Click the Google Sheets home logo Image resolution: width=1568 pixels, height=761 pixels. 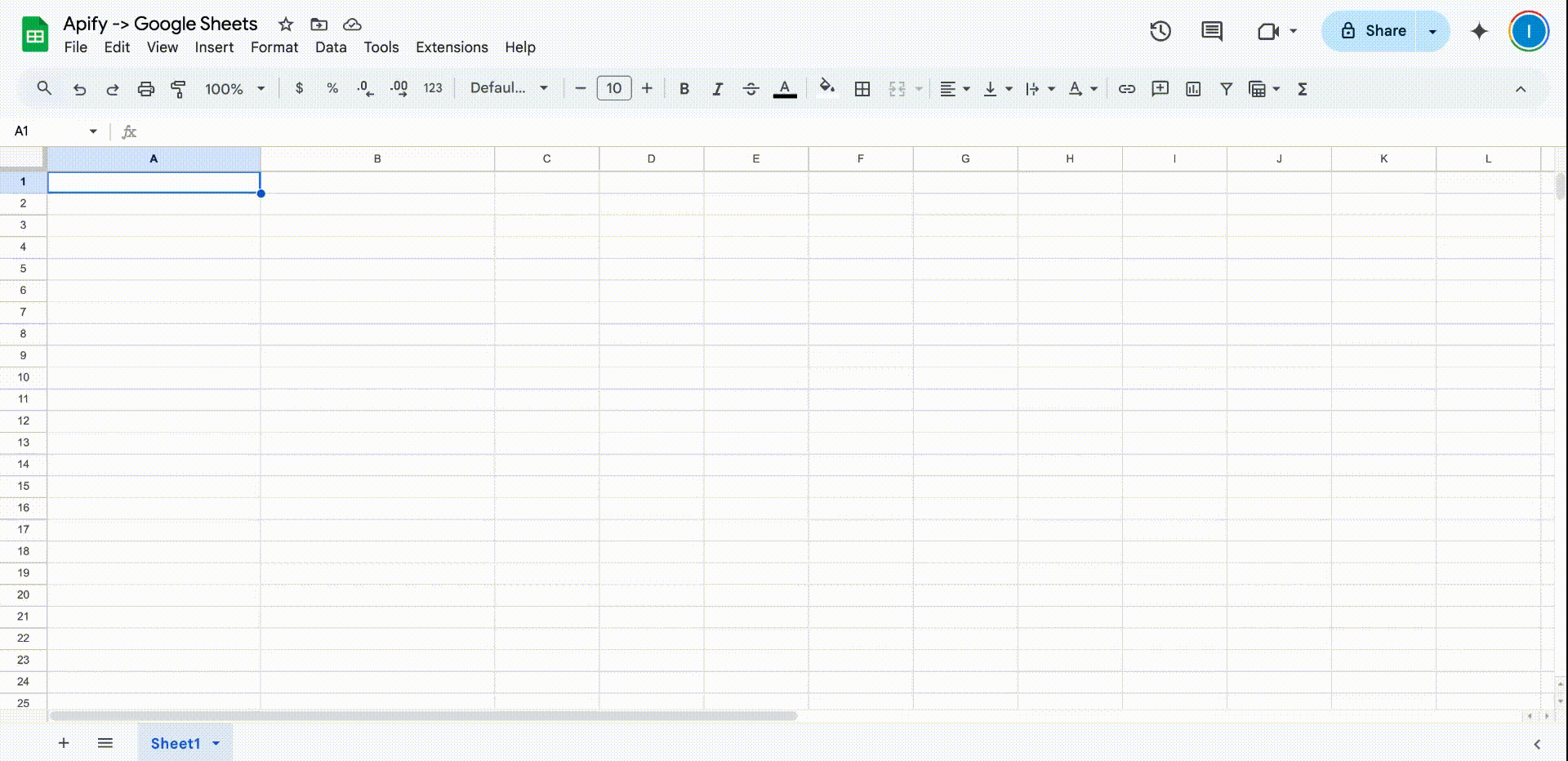[x=35, y=34]
